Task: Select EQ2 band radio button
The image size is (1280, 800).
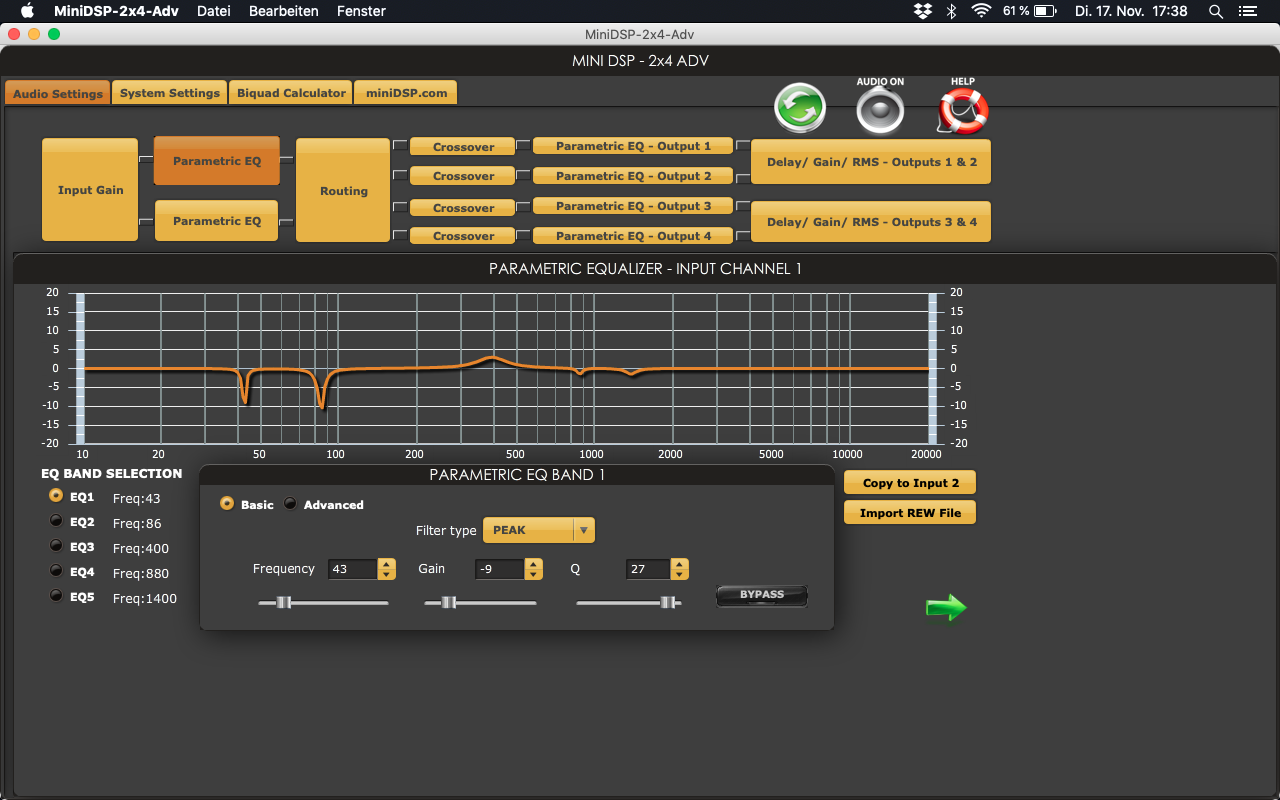Action: point(56,521)
